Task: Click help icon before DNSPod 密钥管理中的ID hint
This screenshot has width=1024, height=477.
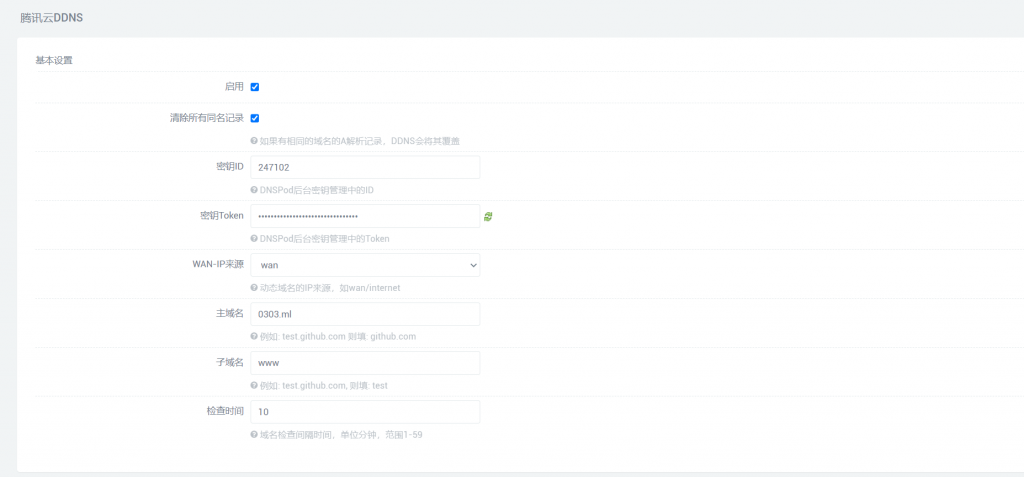Action: pyautogui.click(x=254, y=190)
